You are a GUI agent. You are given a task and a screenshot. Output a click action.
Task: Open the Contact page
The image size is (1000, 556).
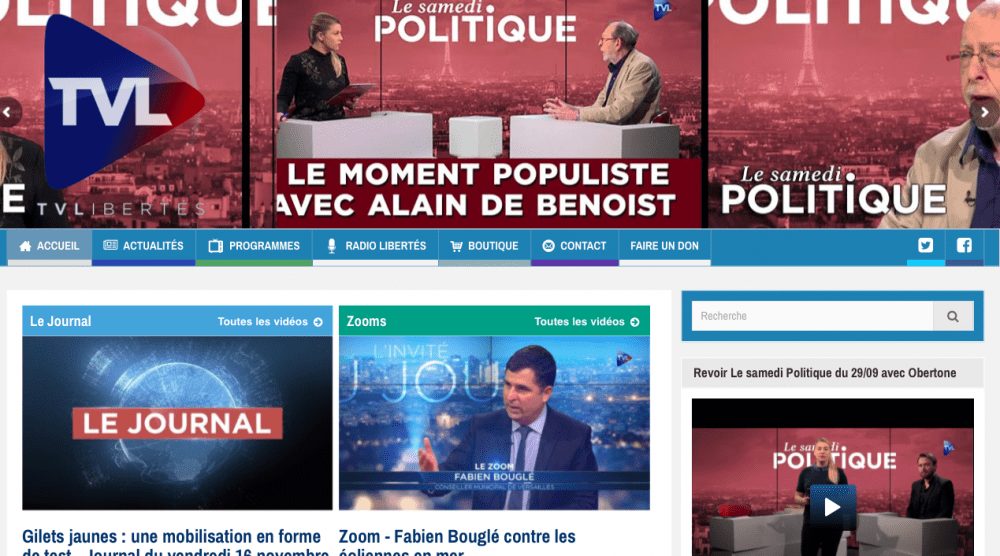coord(575,246)
